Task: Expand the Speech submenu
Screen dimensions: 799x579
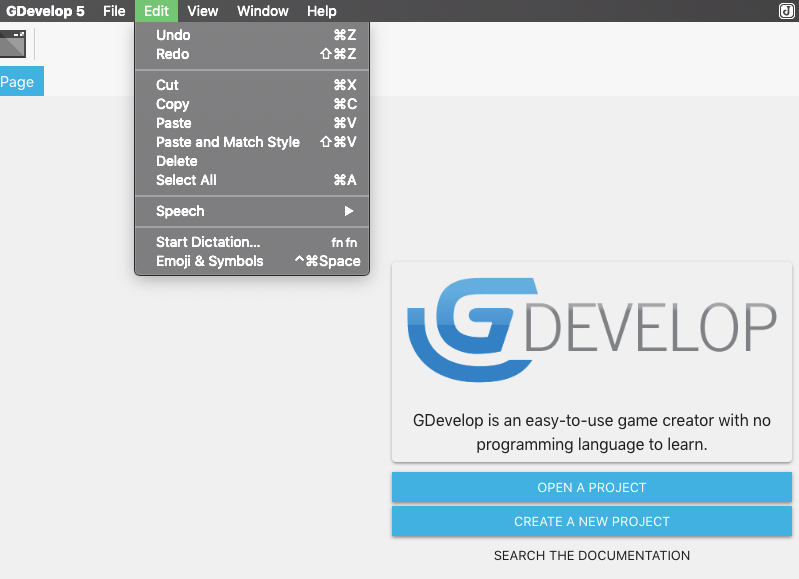Action: (252, 211)
